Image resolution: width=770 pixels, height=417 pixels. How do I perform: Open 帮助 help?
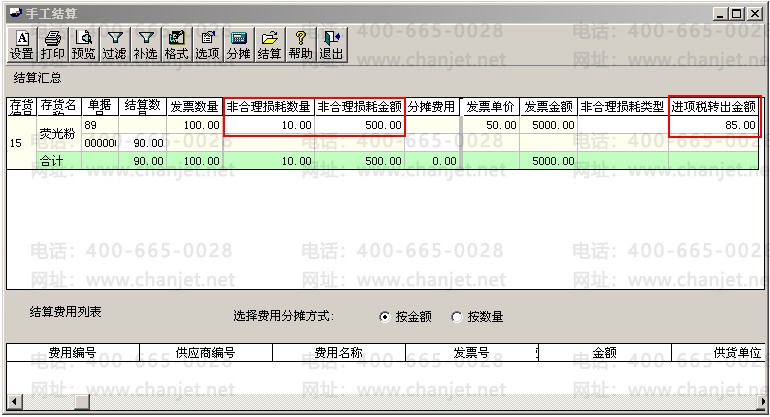click(300, 45)
